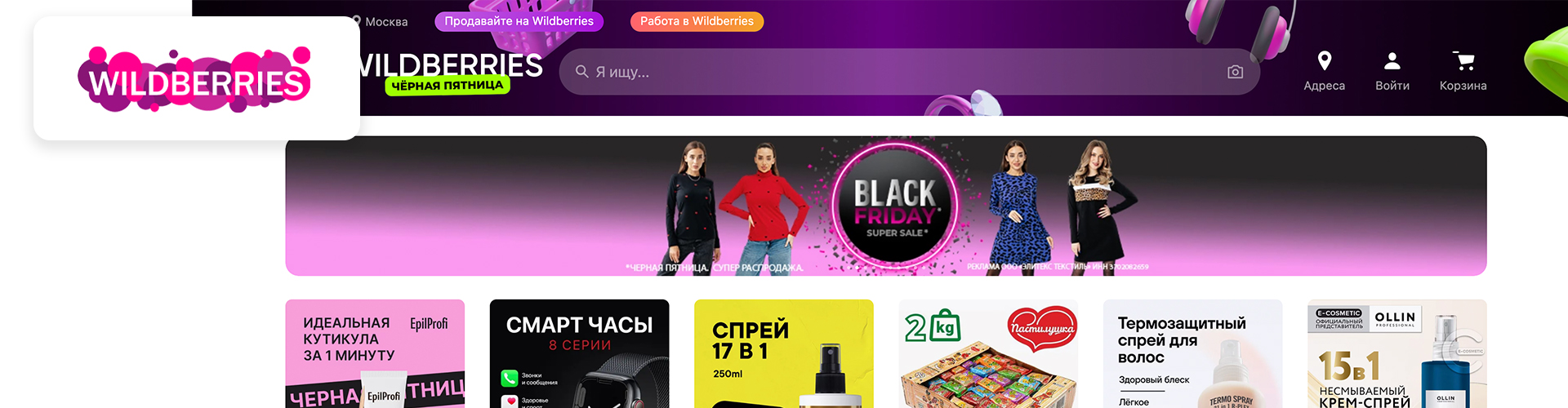Open Пастилушка 2 kg product card
This screenshot has width=1568, height=408.
coord(988,353)
